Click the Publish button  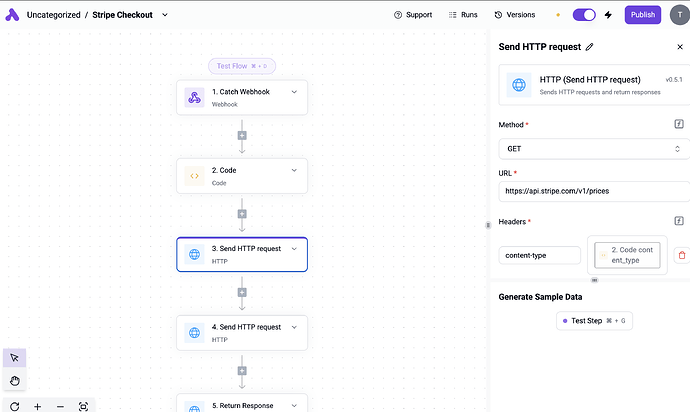(643, 15)
